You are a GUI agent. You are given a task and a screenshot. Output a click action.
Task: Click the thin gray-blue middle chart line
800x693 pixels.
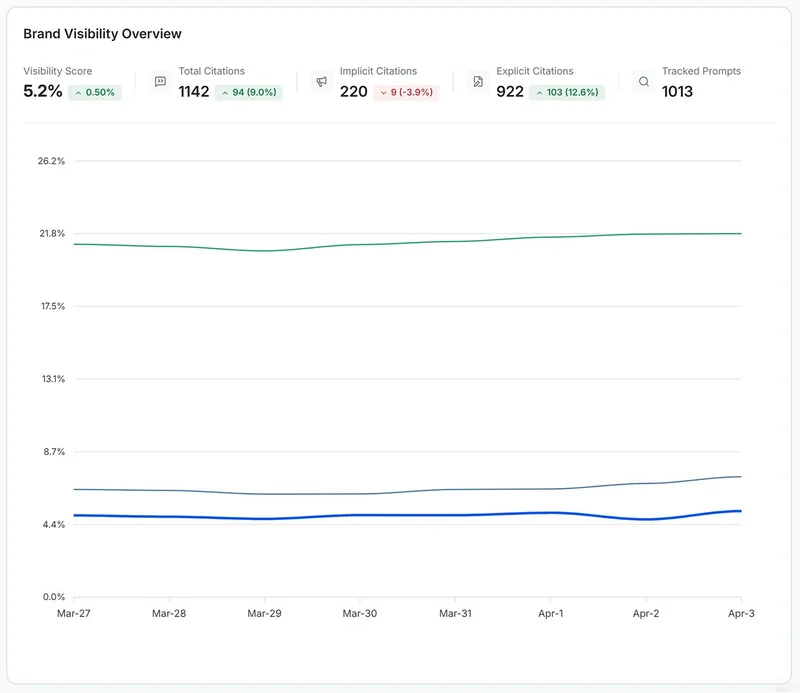coord(400,492)
